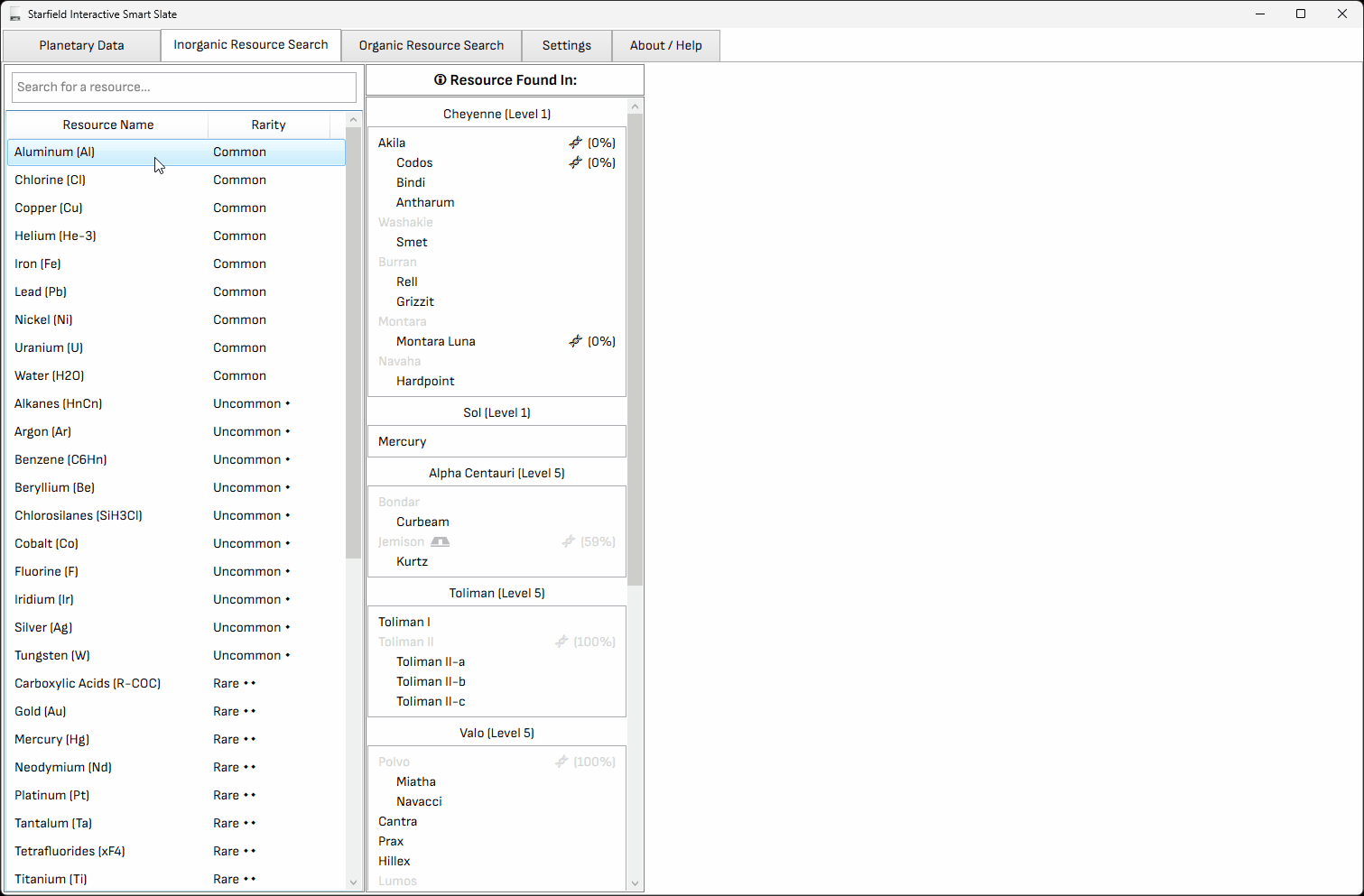Click planet Mercury under Sol
1364x896 pixels.
coord(402,441)
